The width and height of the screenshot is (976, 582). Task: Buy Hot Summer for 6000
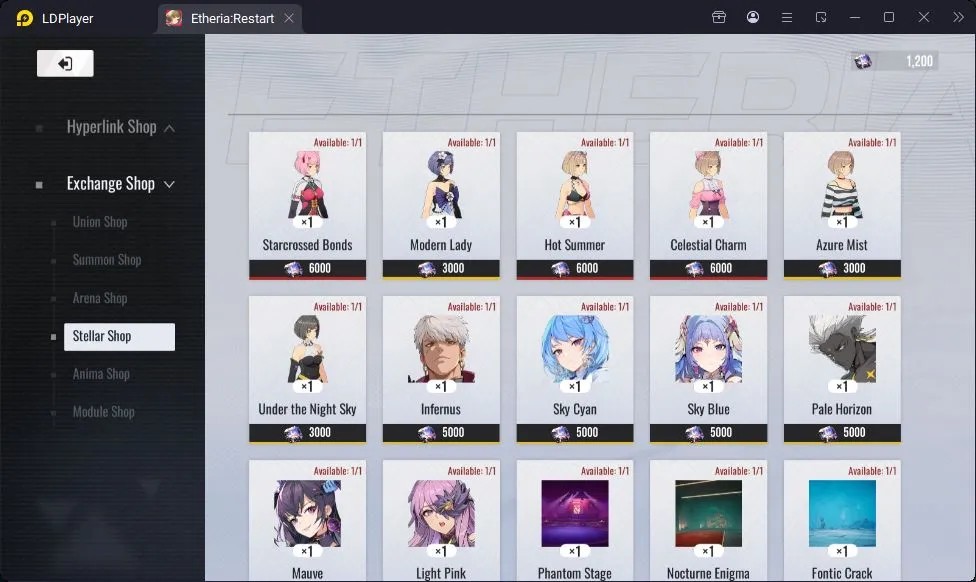pos(575,269)
